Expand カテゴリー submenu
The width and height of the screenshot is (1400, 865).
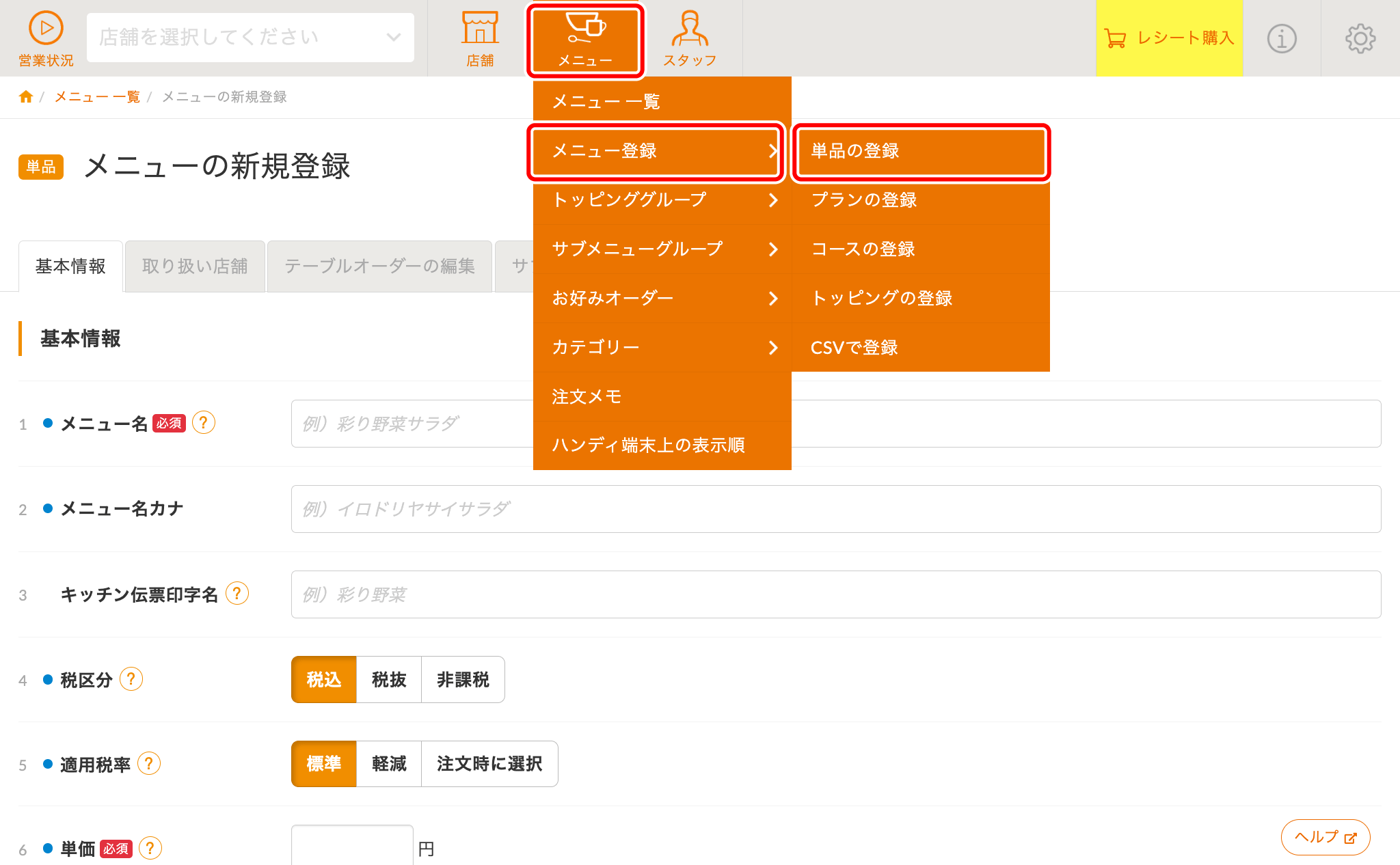(662, 347)
